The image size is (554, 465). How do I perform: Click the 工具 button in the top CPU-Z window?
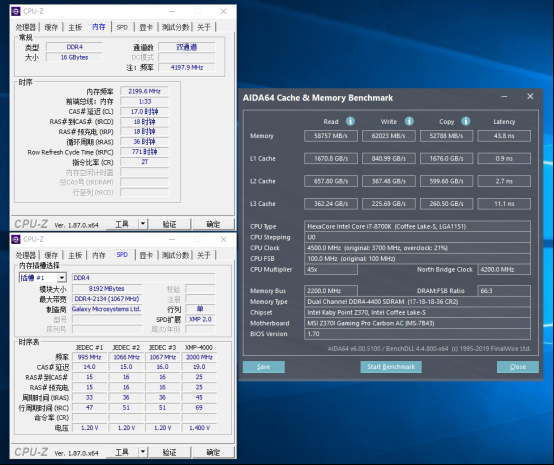122,224
